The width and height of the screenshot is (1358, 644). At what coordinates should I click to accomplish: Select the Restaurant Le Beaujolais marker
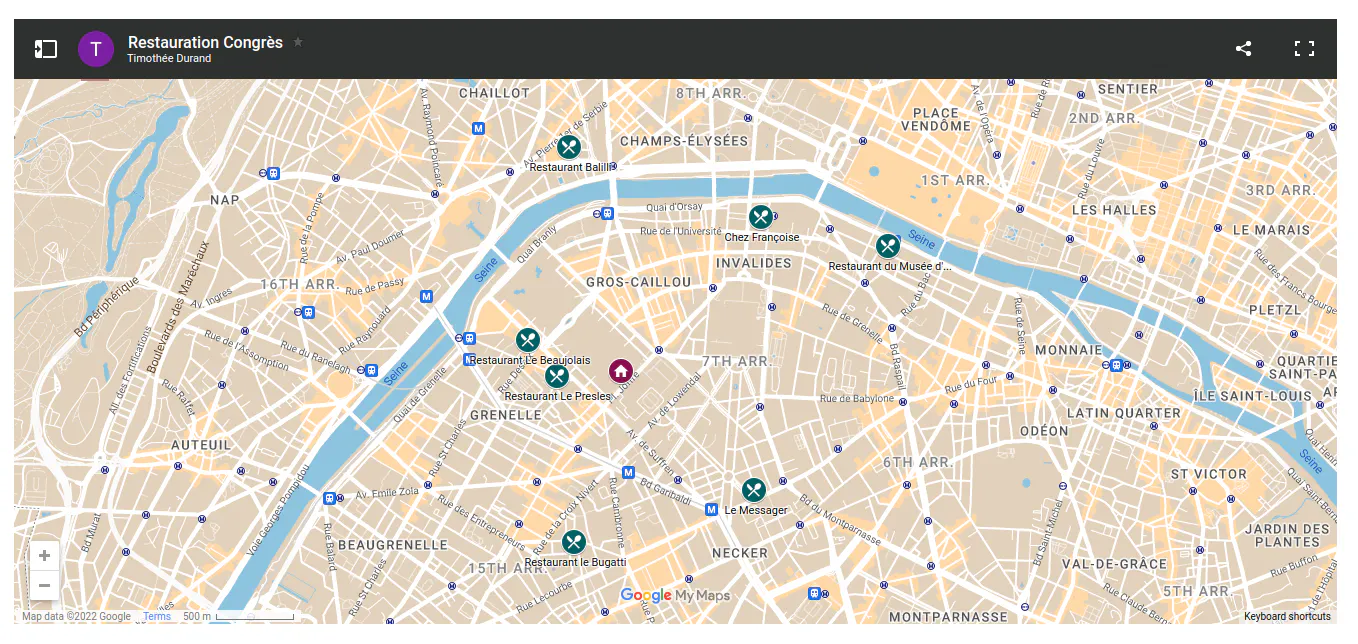click(x=528, y=340)
